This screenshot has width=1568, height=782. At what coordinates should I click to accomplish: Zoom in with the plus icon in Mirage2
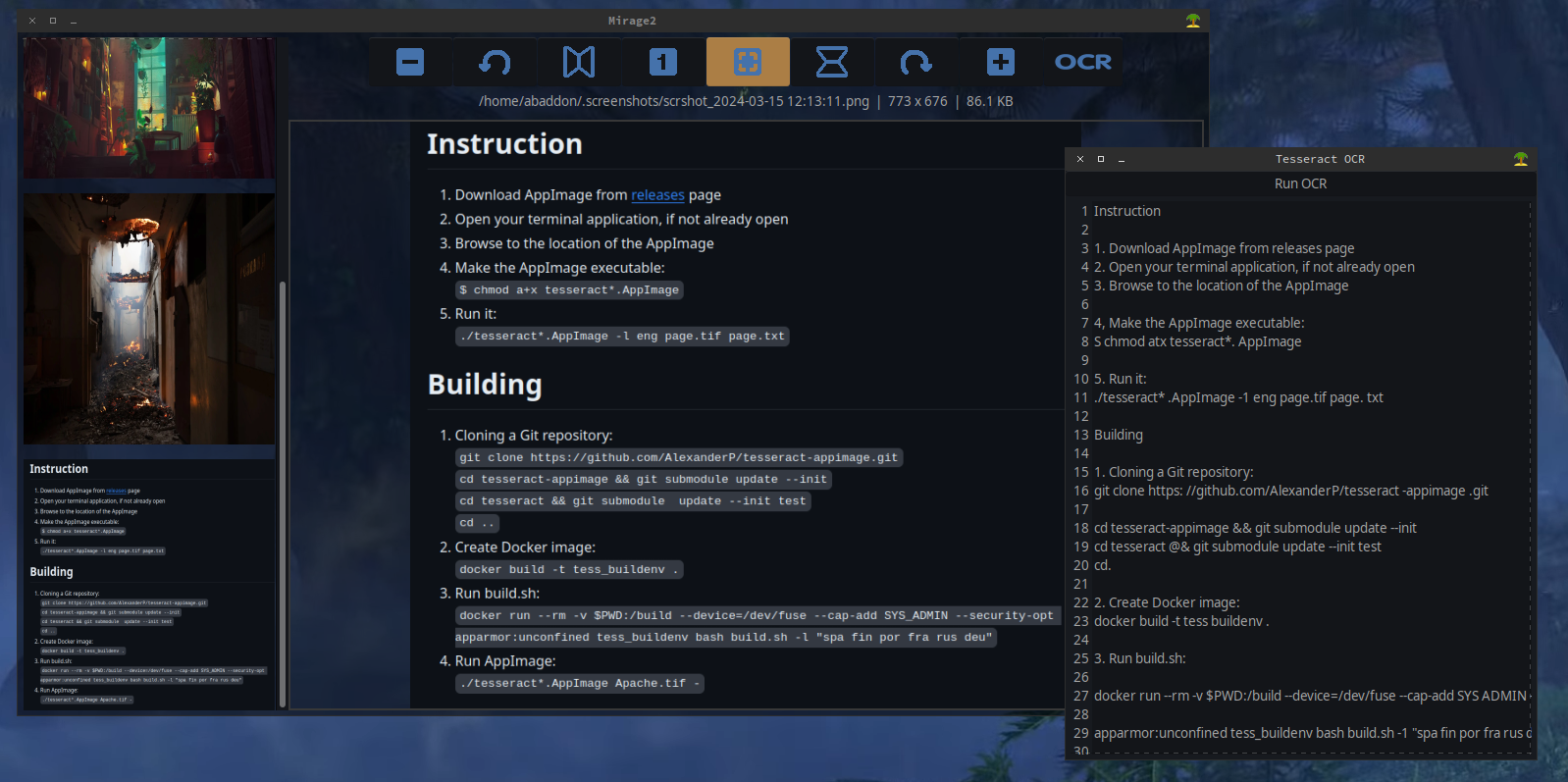1001,62
